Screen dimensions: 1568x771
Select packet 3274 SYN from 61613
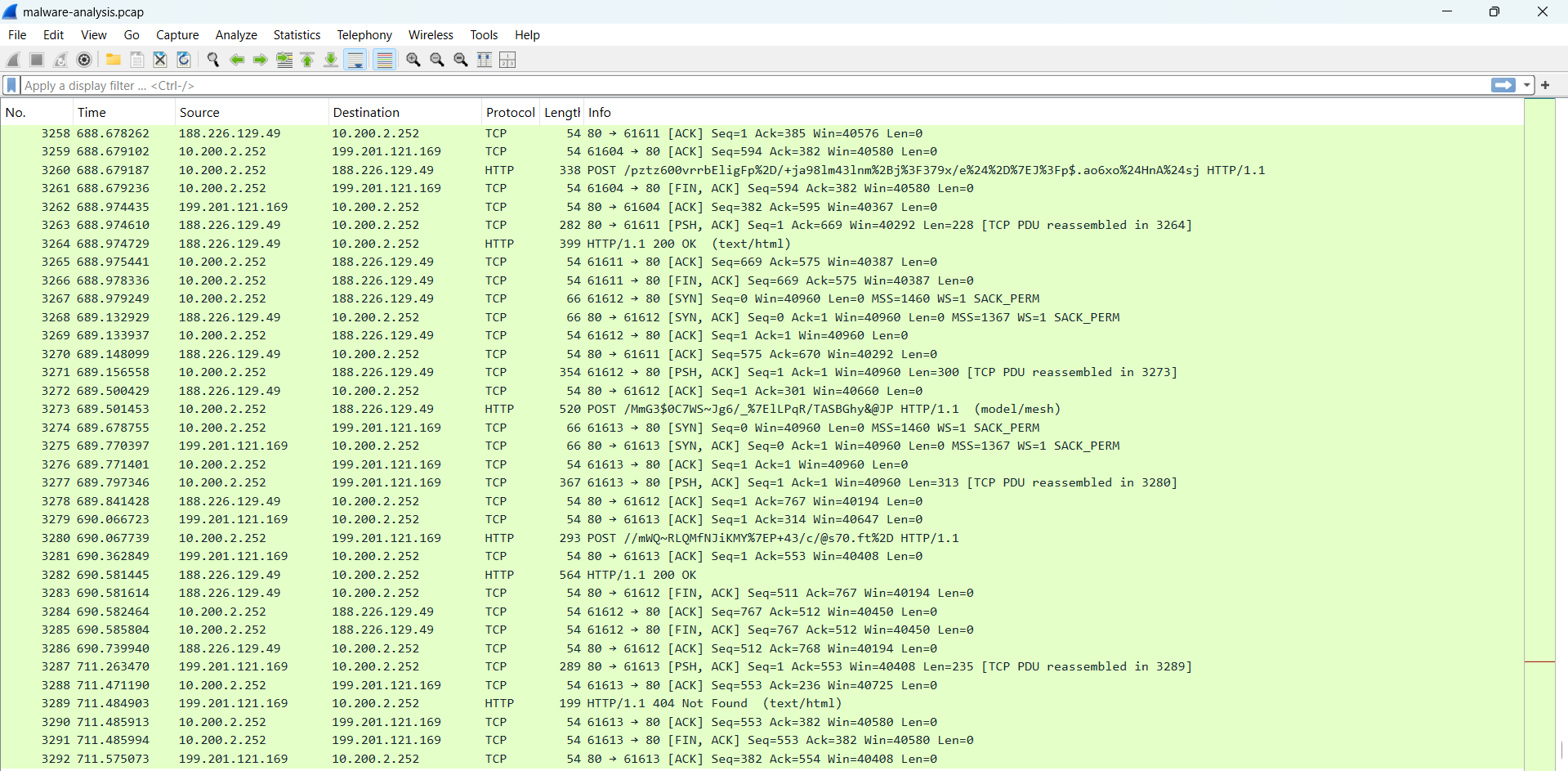(762, 428)
